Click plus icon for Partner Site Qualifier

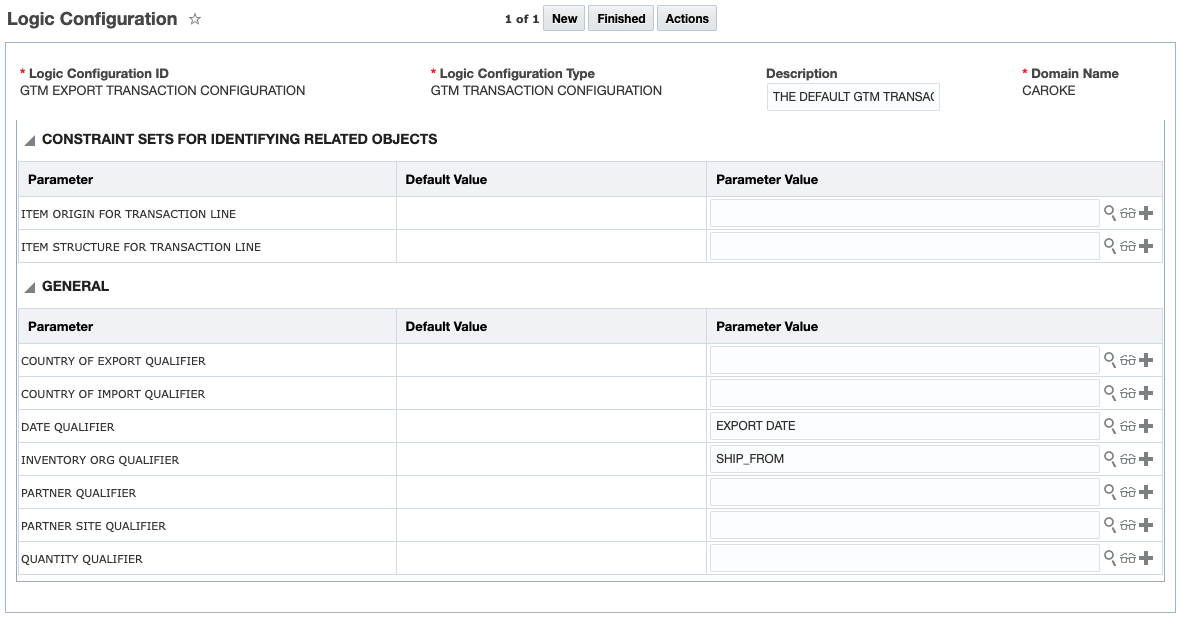point(1146,525)
